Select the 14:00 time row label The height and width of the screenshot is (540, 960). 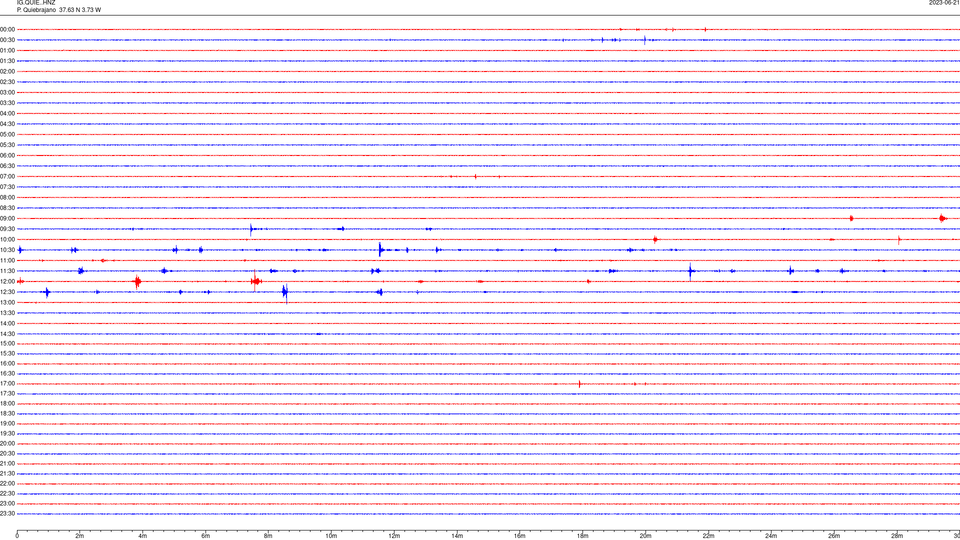tap(7, 323)
